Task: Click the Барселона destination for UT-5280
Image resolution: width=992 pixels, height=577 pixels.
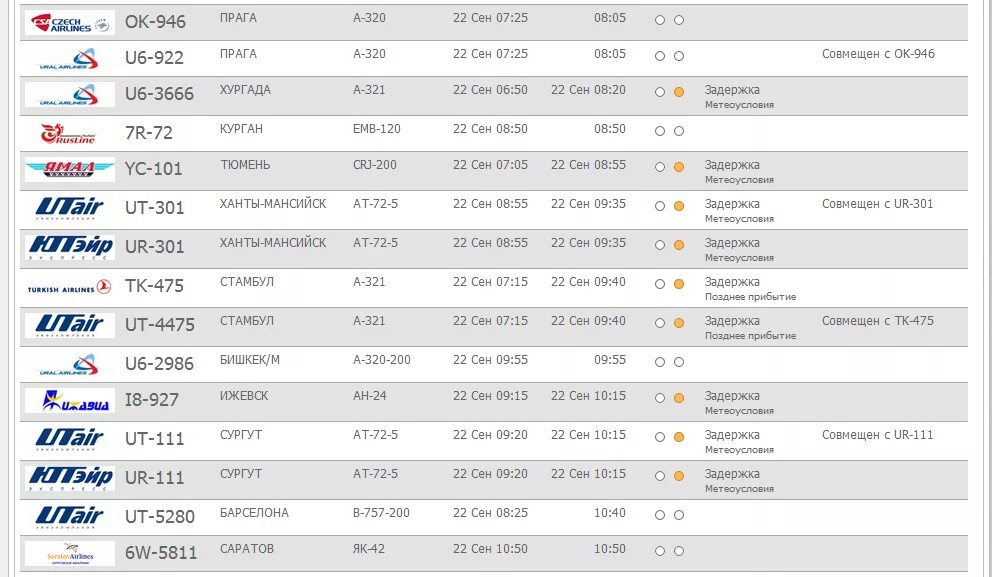Action: click(254, 513)
